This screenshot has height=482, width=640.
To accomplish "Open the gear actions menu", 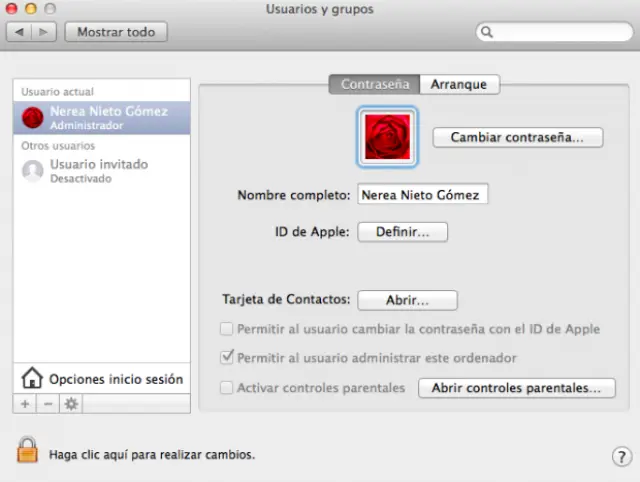I will (70, 403).
